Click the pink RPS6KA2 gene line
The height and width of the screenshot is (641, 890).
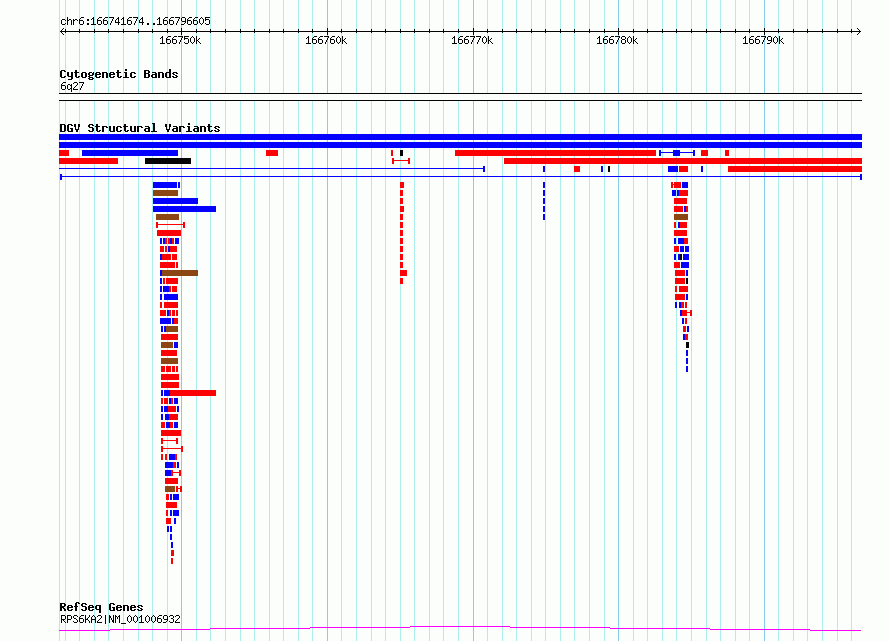pos(460,628)
